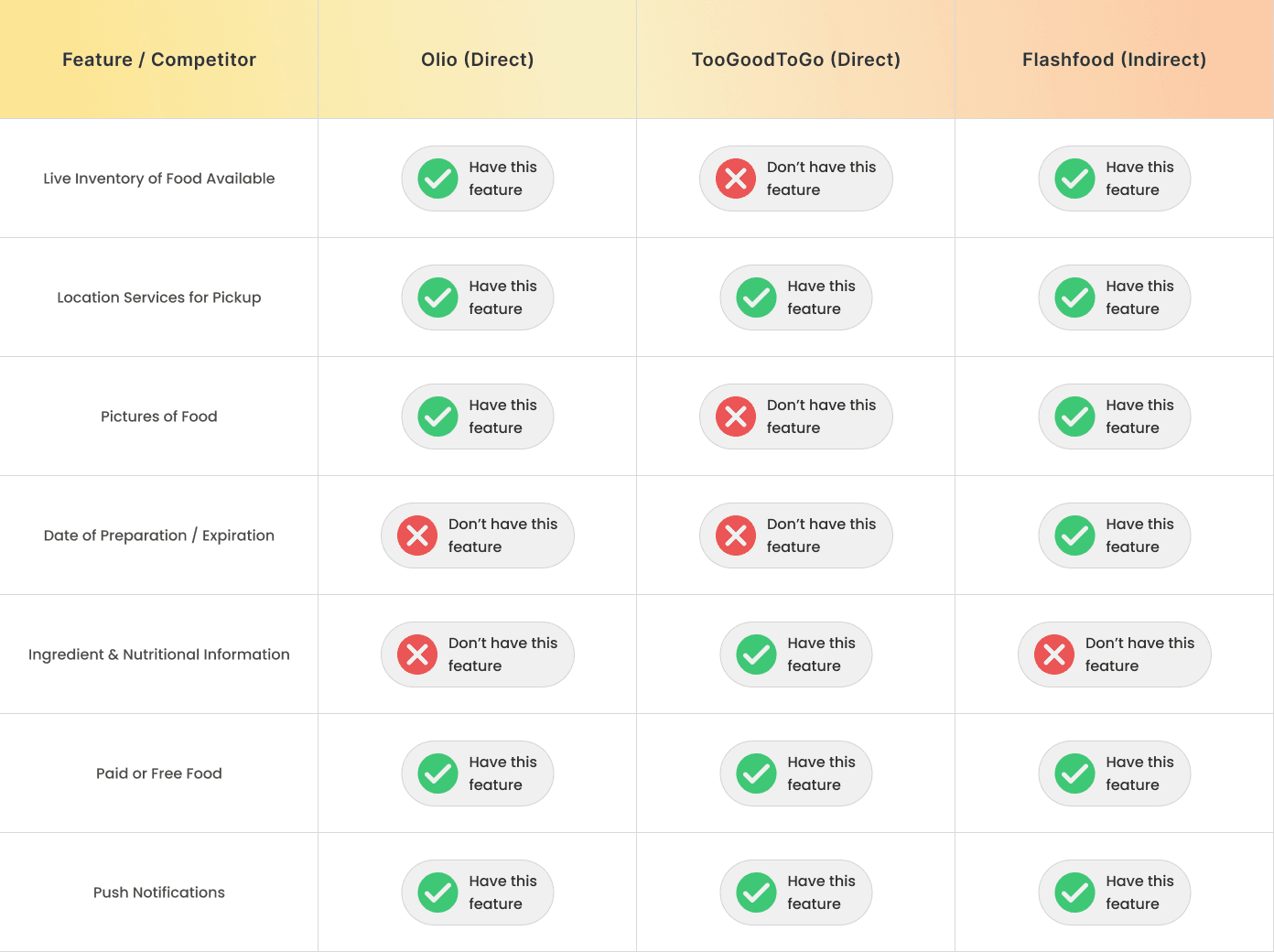The image size is (1274, 952).
Task: Select the "Olio (Direct)" column header
Action: (x=478, y=59)
